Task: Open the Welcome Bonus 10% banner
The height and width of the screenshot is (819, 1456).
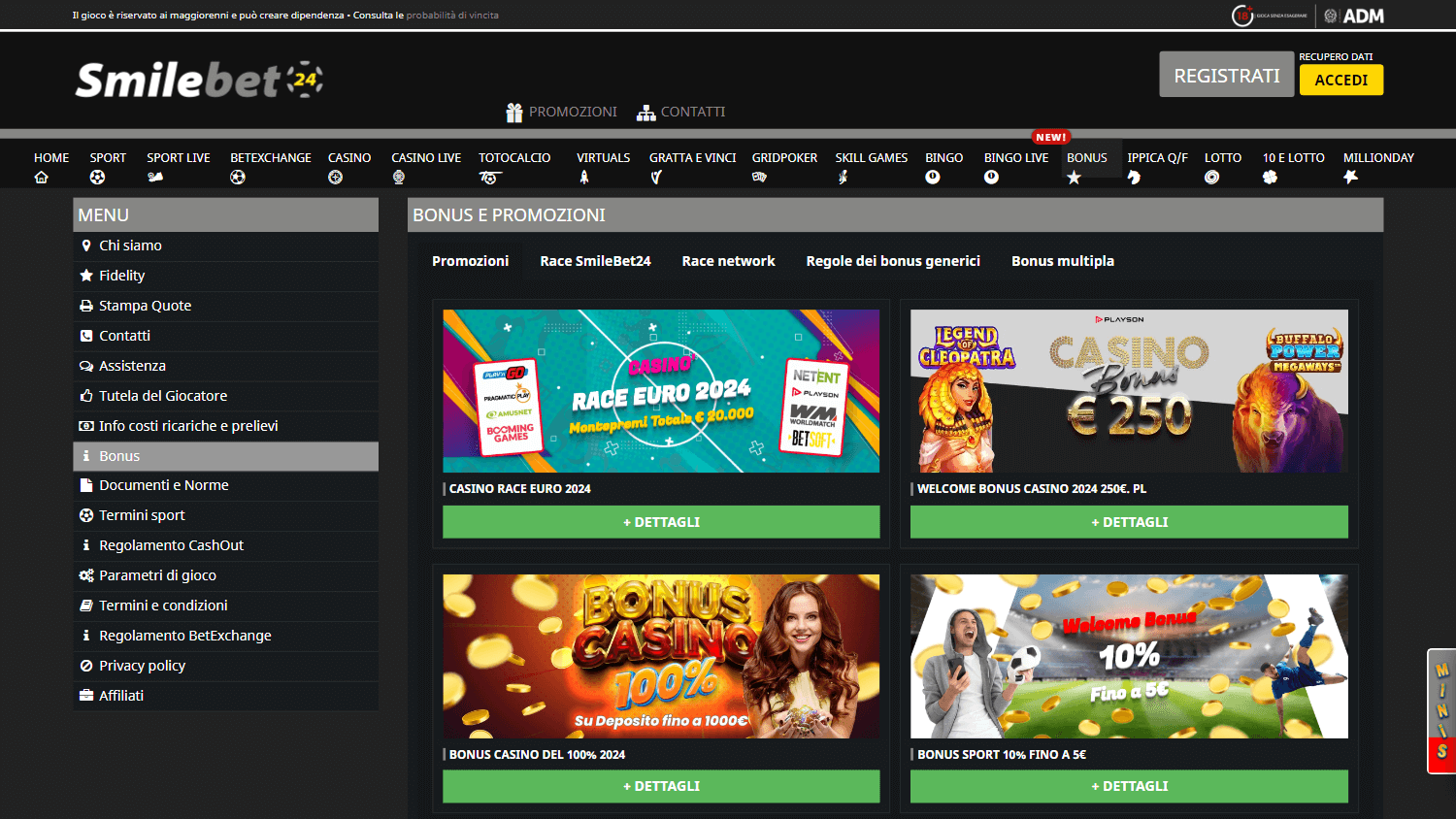Action: coord(1129,656)
